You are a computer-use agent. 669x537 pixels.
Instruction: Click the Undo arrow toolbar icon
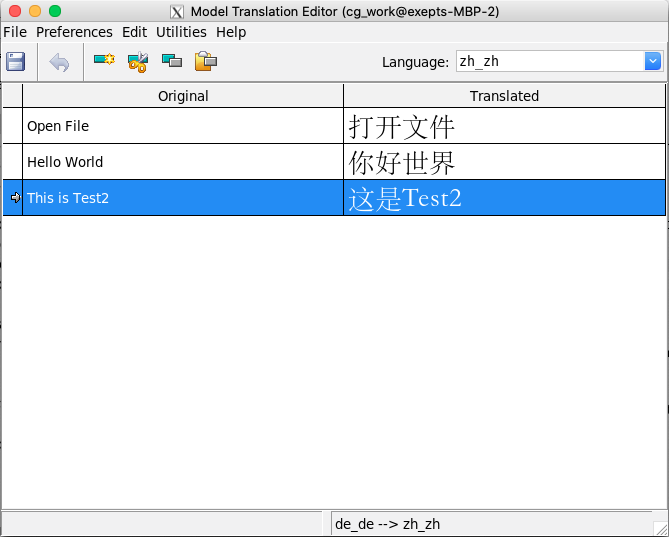click(x=59, y=62)
